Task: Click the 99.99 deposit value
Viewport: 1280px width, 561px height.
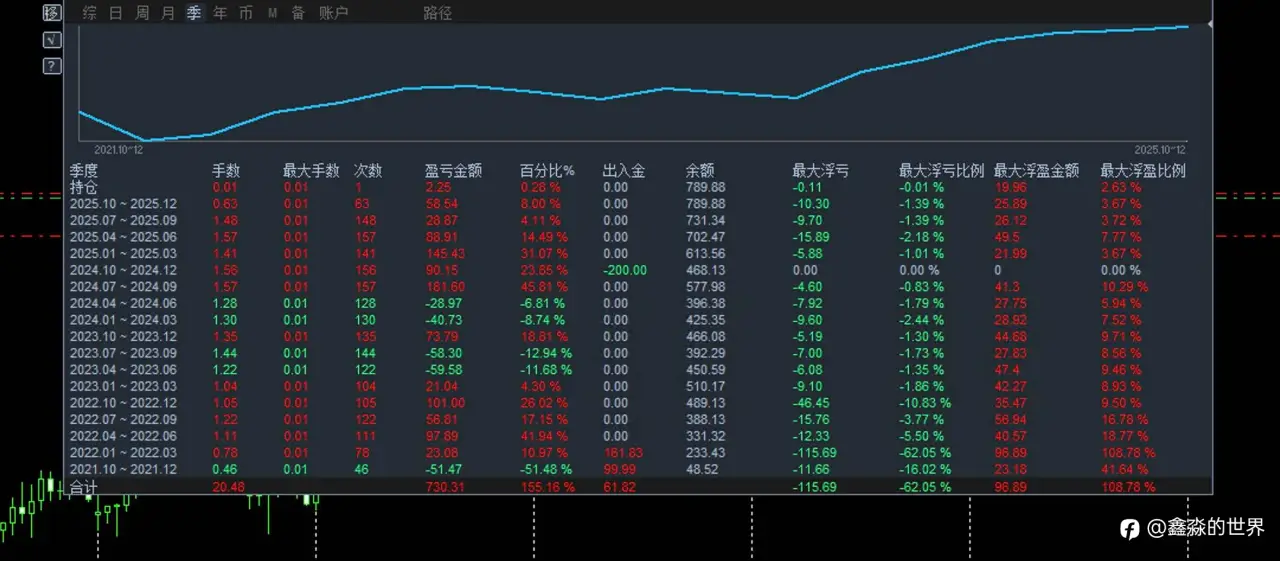Action: click(620, 469)
